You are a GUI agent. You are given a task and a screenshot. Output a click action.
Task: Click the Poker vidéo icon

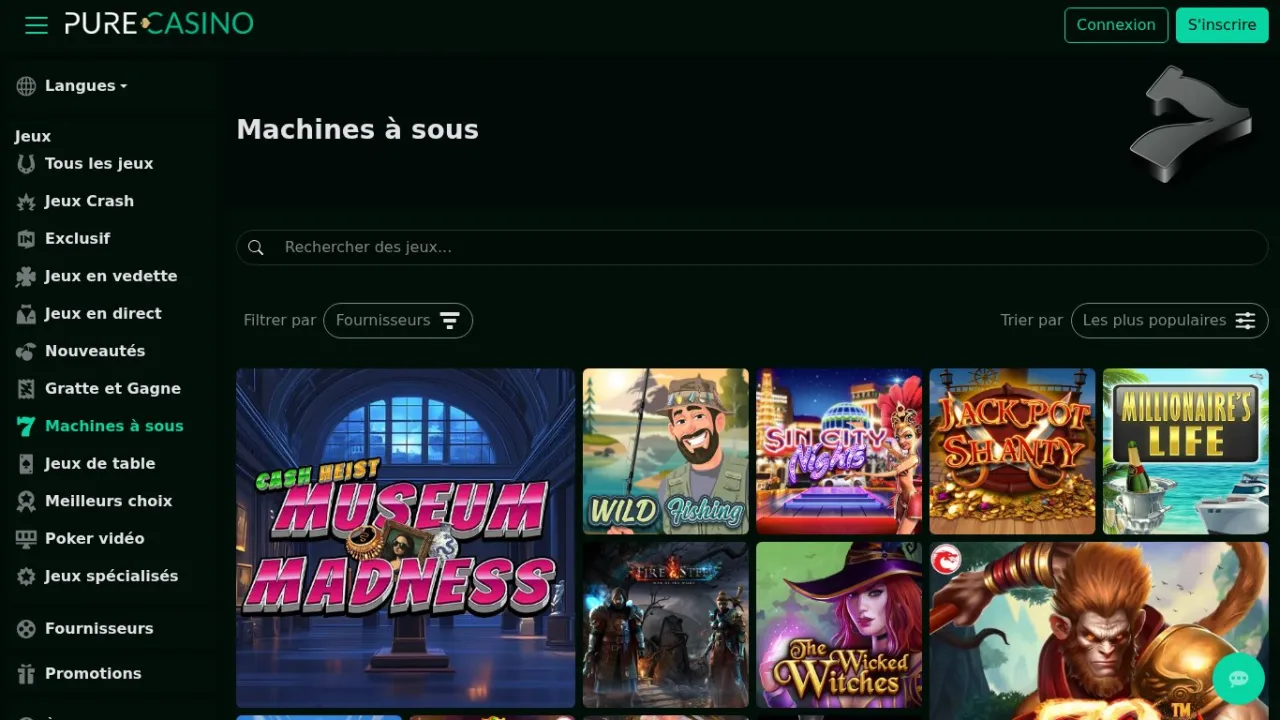[26, 539]
